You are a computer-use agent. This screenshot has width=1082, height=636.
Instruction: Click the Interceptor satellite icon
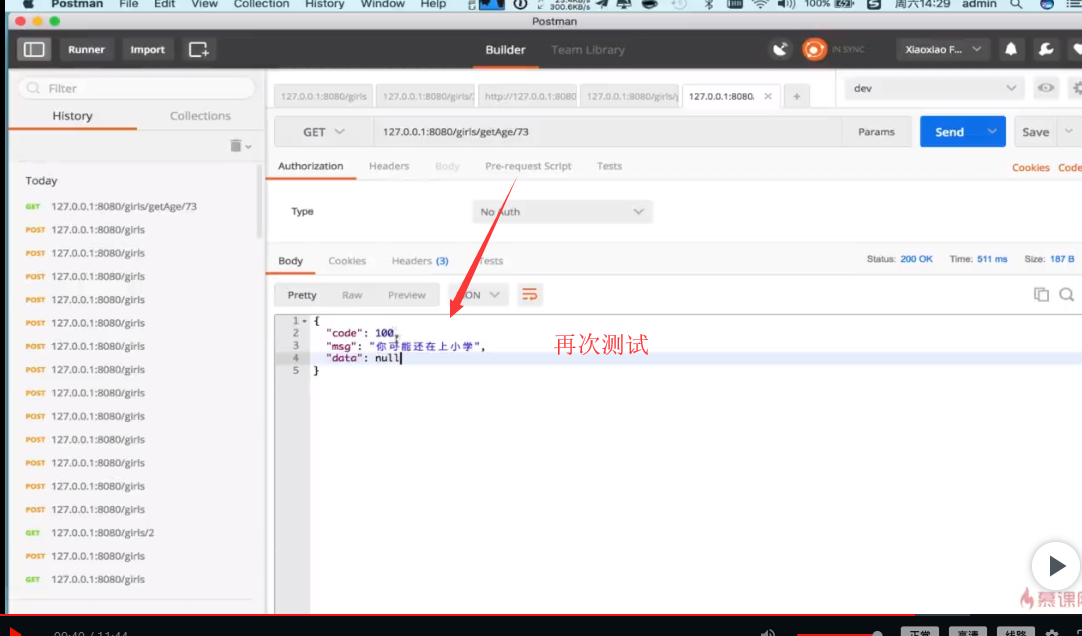(x=780, y=50)
